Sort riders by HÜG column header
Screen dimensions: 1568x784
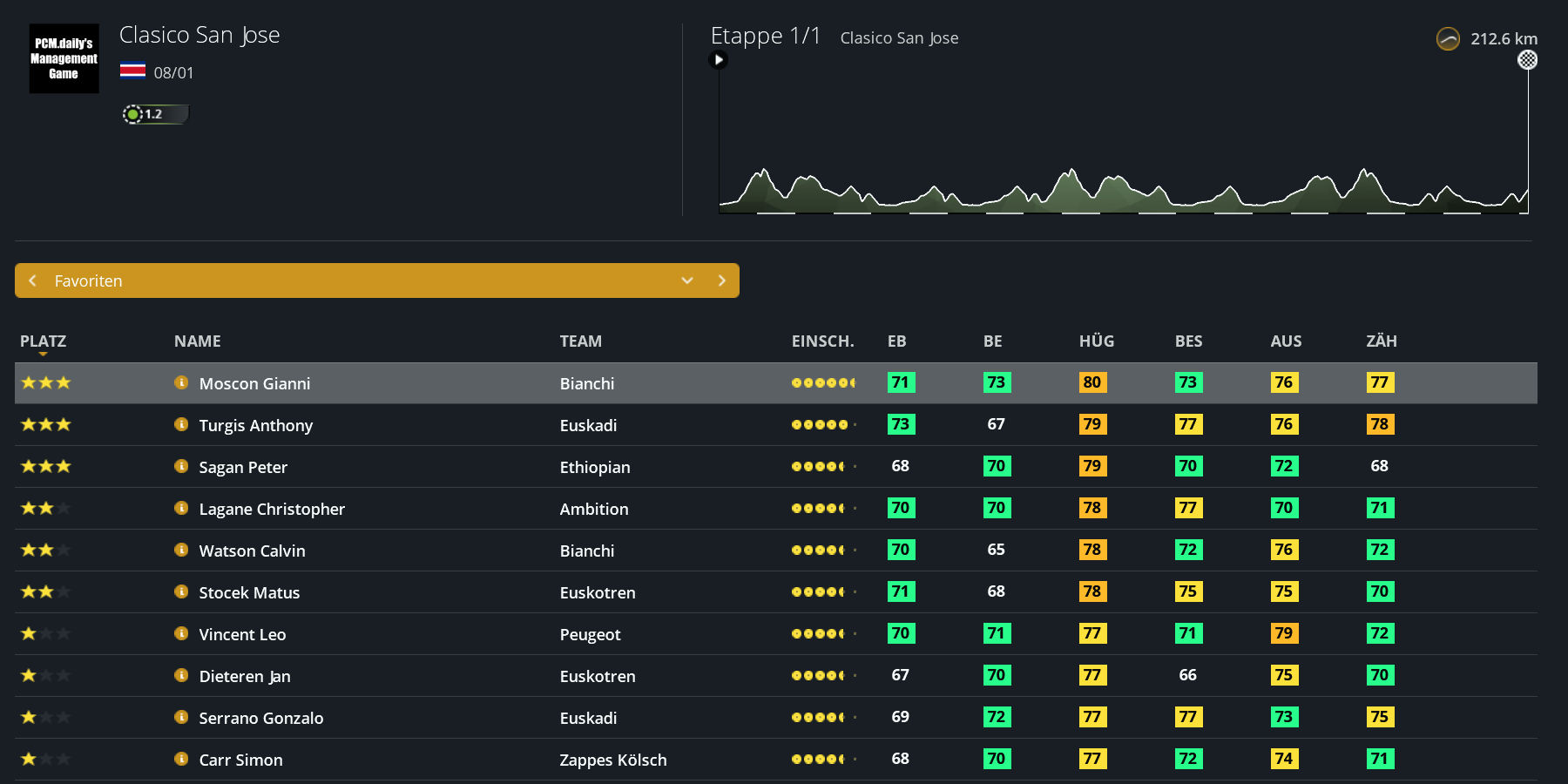[1096, 341]
